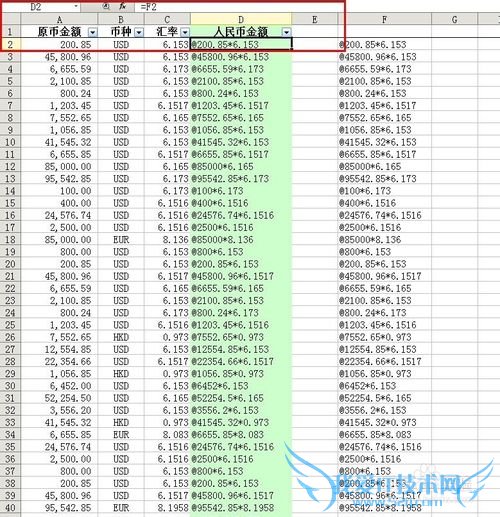Select cell A32 showing 3,556.20
This screenshot has width=500, height=517.
tap(59, 410)
